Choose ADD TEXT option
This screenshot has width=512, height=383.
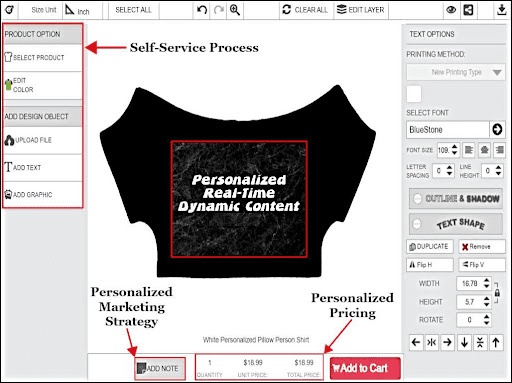point(42,167)
